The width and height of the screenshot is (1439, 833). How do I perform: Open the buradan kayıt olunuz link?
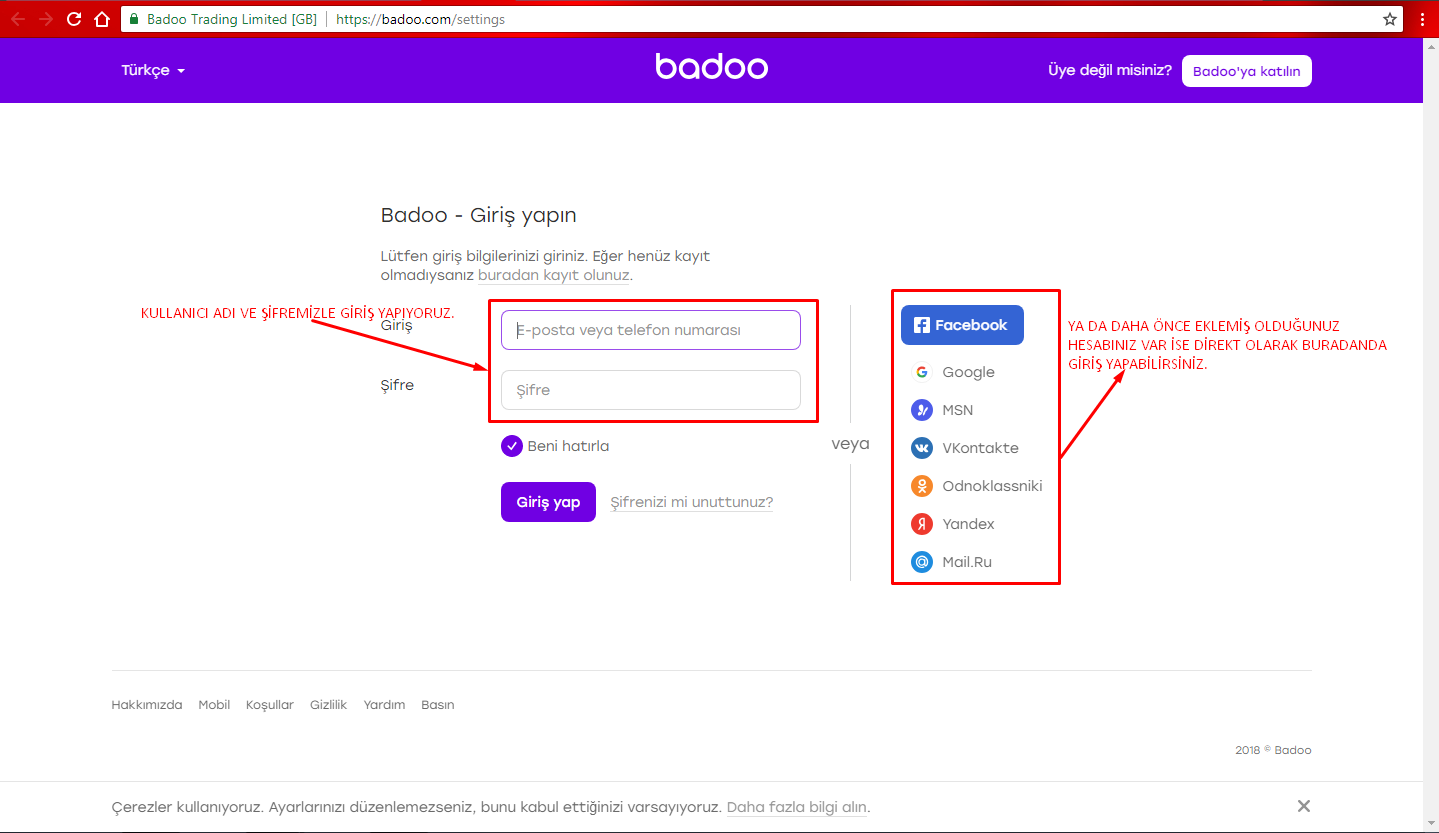point(554,275)
